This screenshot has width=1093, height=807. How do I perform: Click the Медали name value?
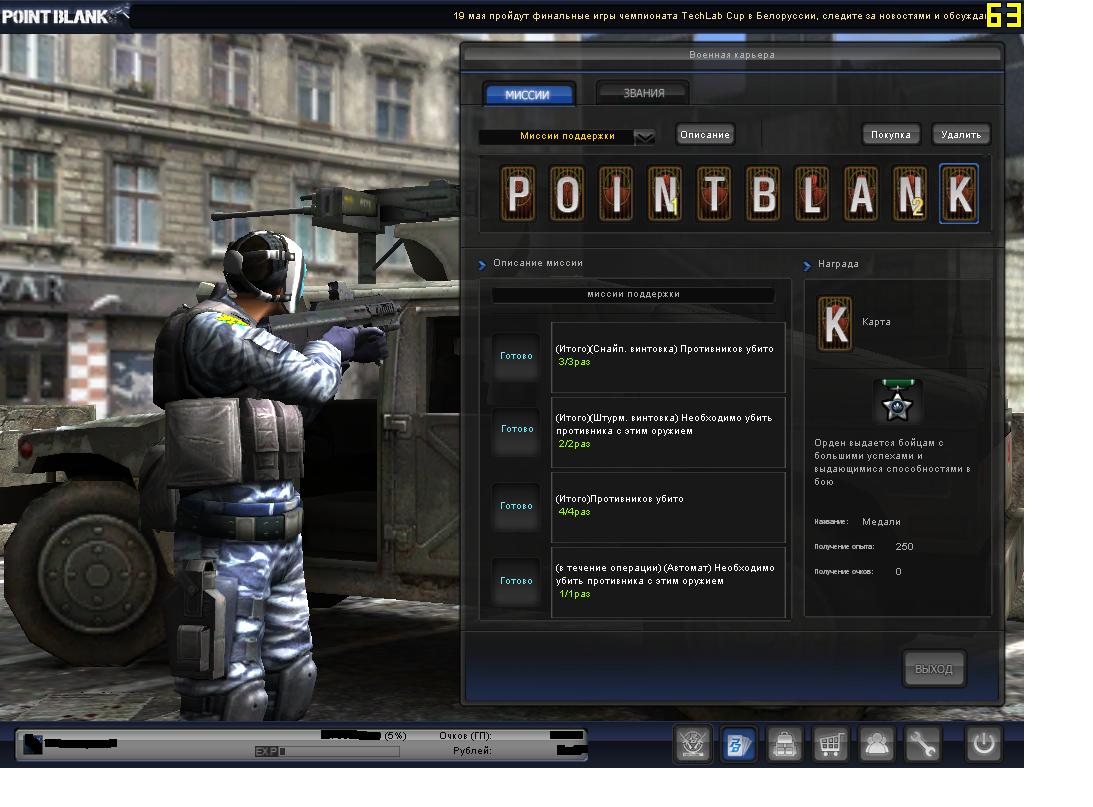pos(881,521)
